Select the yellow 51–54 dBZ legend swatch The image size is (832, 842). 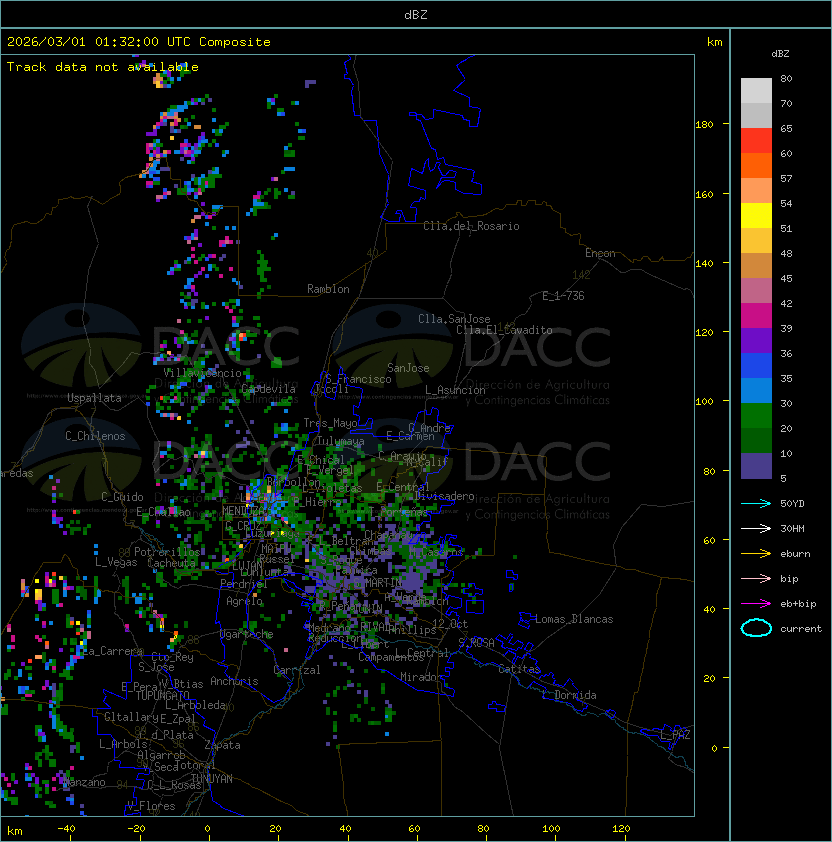[x=756, y=216]
